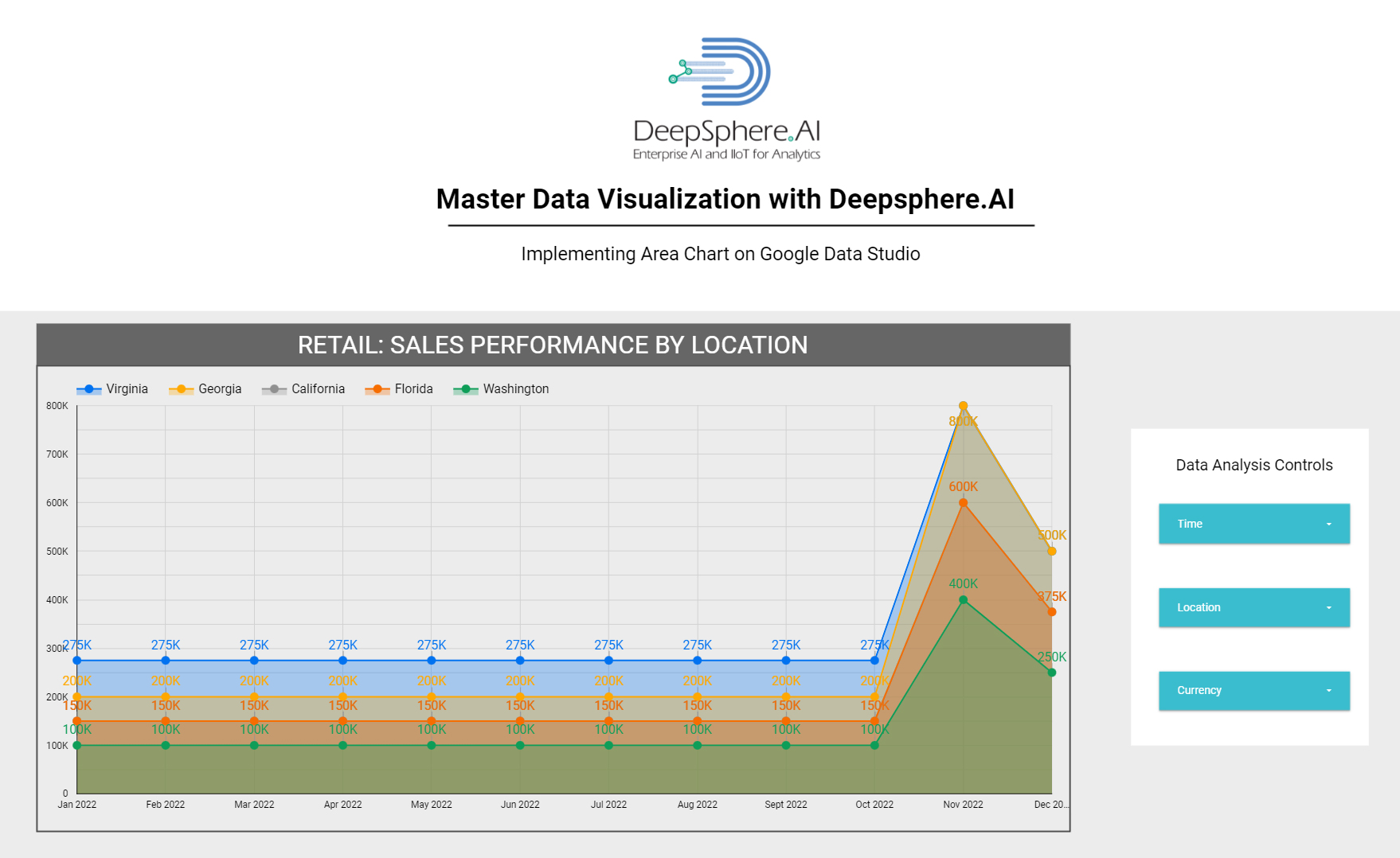This screenshot has height=858, width=1400.
Task: Click the Florida legend marker
Action: (x=377, y=389)
